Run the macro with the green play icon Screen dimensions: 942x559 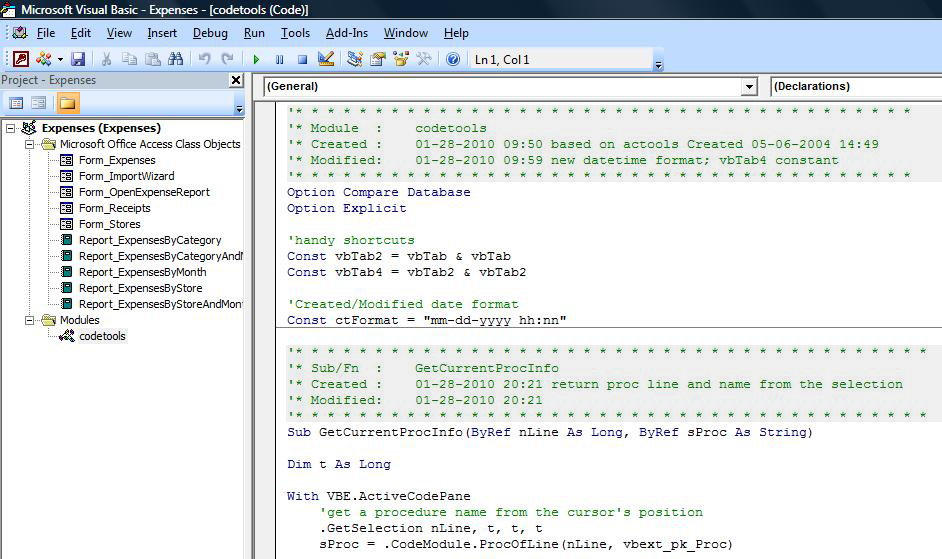pos(257,59)
